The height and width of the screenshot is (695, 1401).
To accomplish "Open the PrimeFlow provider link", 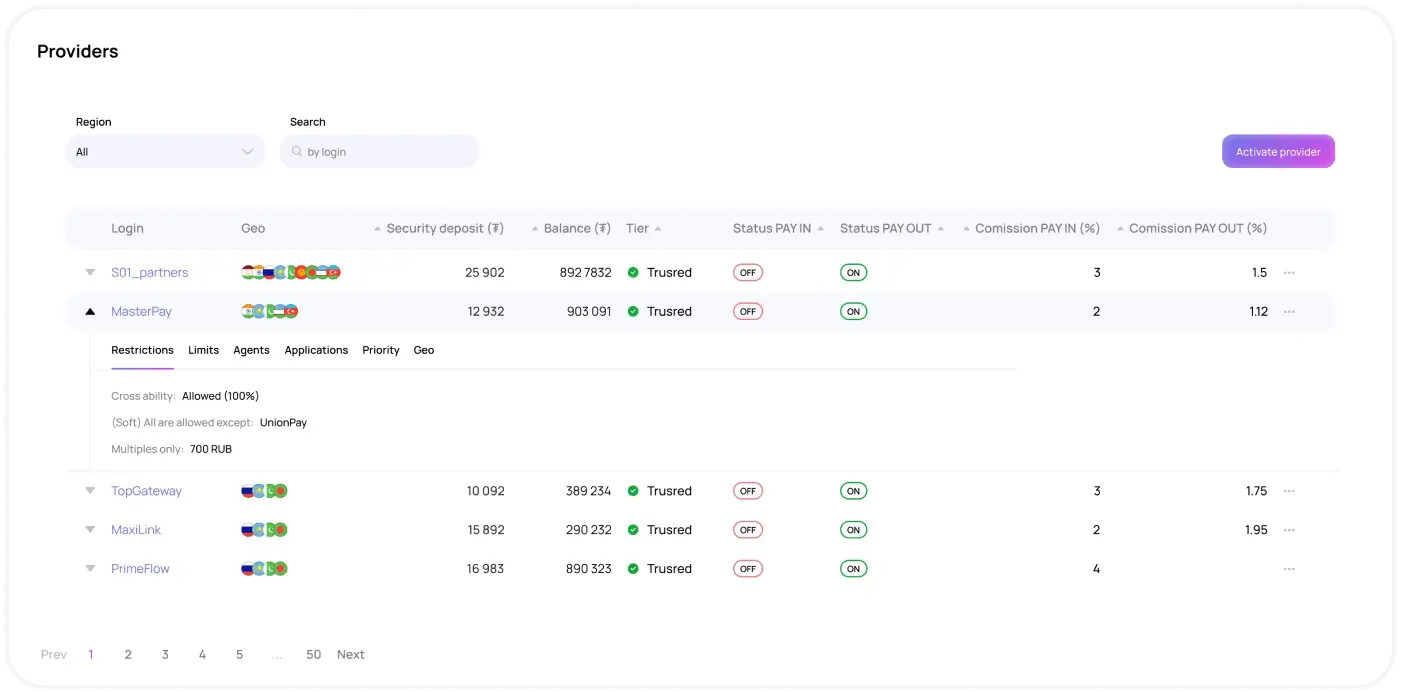I will (x=140, y=569).
